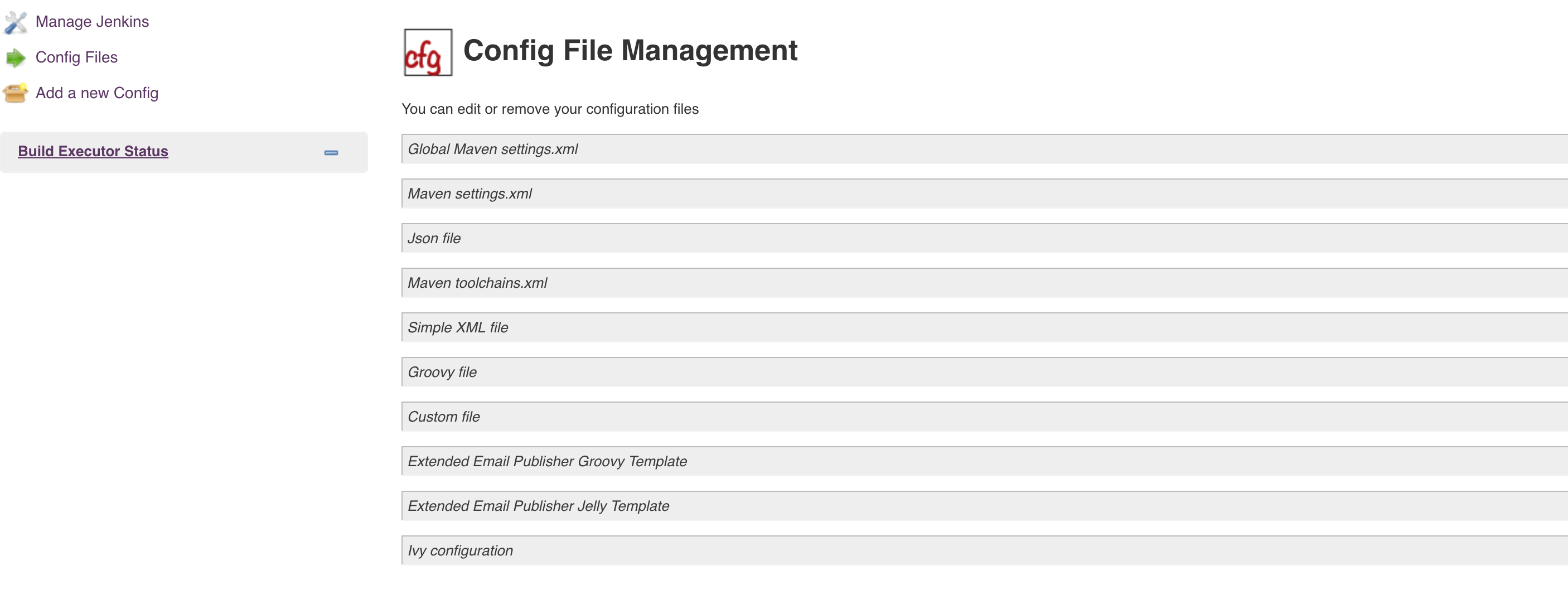The height and width of the screenshot is (609, 1568).
Task: Select Extended Email Publisher Groovy Template row
Action: tap(547, 462)
